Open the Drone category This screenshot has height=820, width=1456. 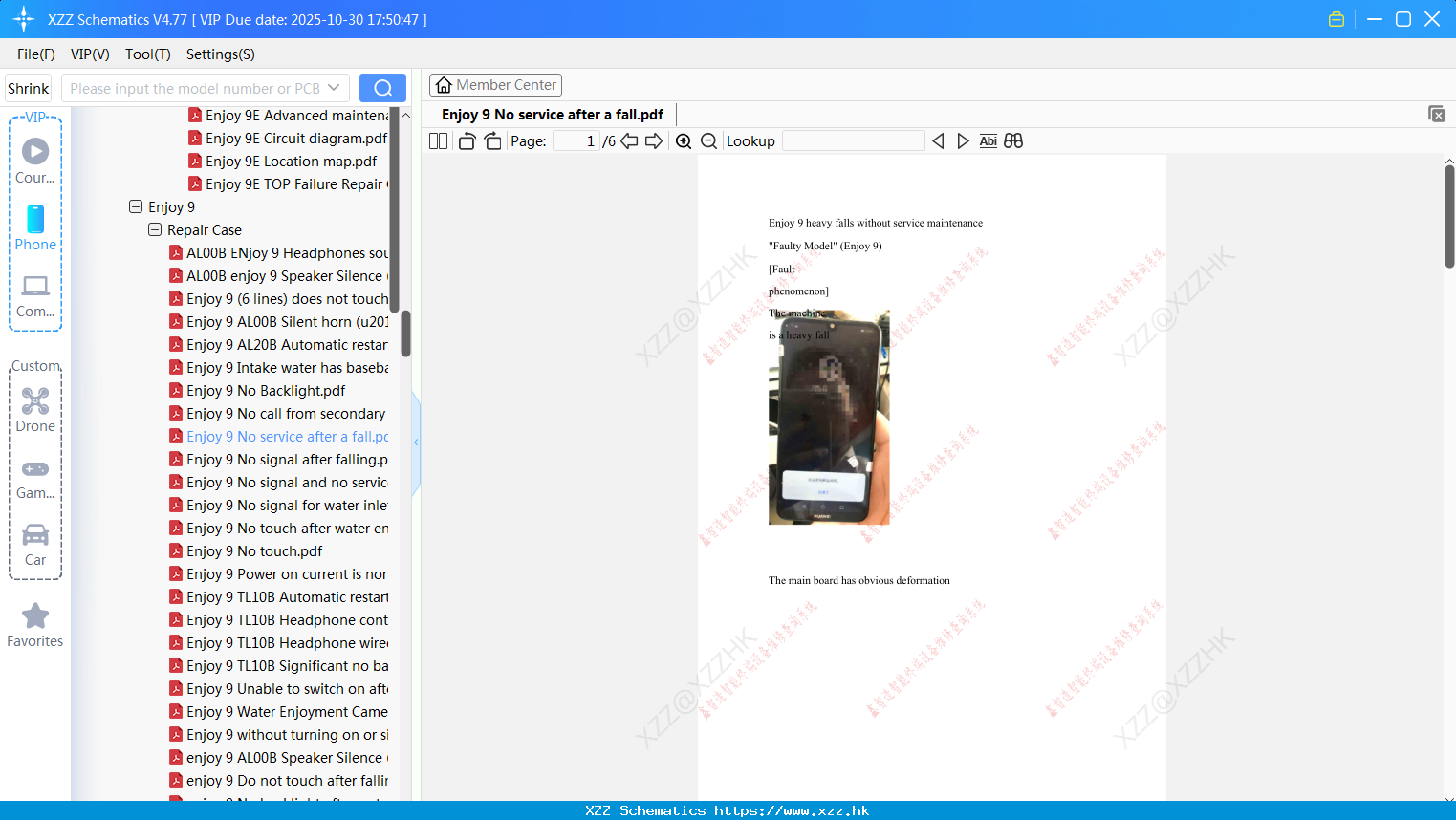tap(35, 410)
